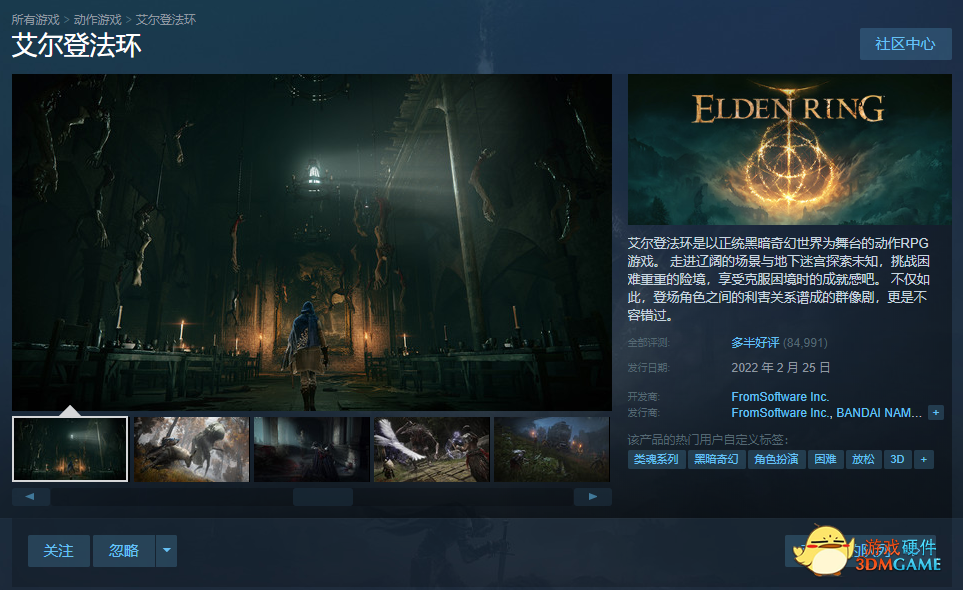Select the first dark hall screenshot thumbnail

click(x=70, y=449)
